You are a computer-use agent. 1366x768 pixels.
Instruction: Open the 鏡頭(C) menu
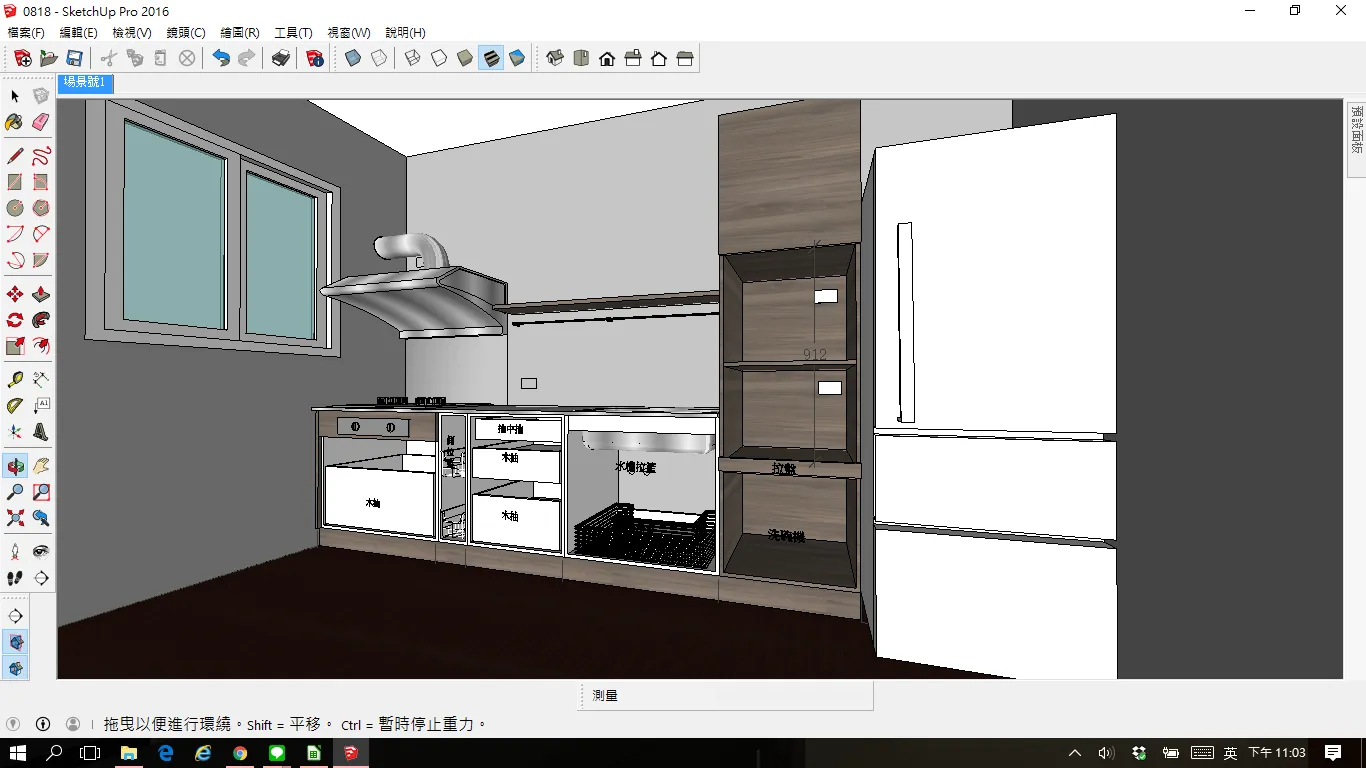(x=186, y=33)
